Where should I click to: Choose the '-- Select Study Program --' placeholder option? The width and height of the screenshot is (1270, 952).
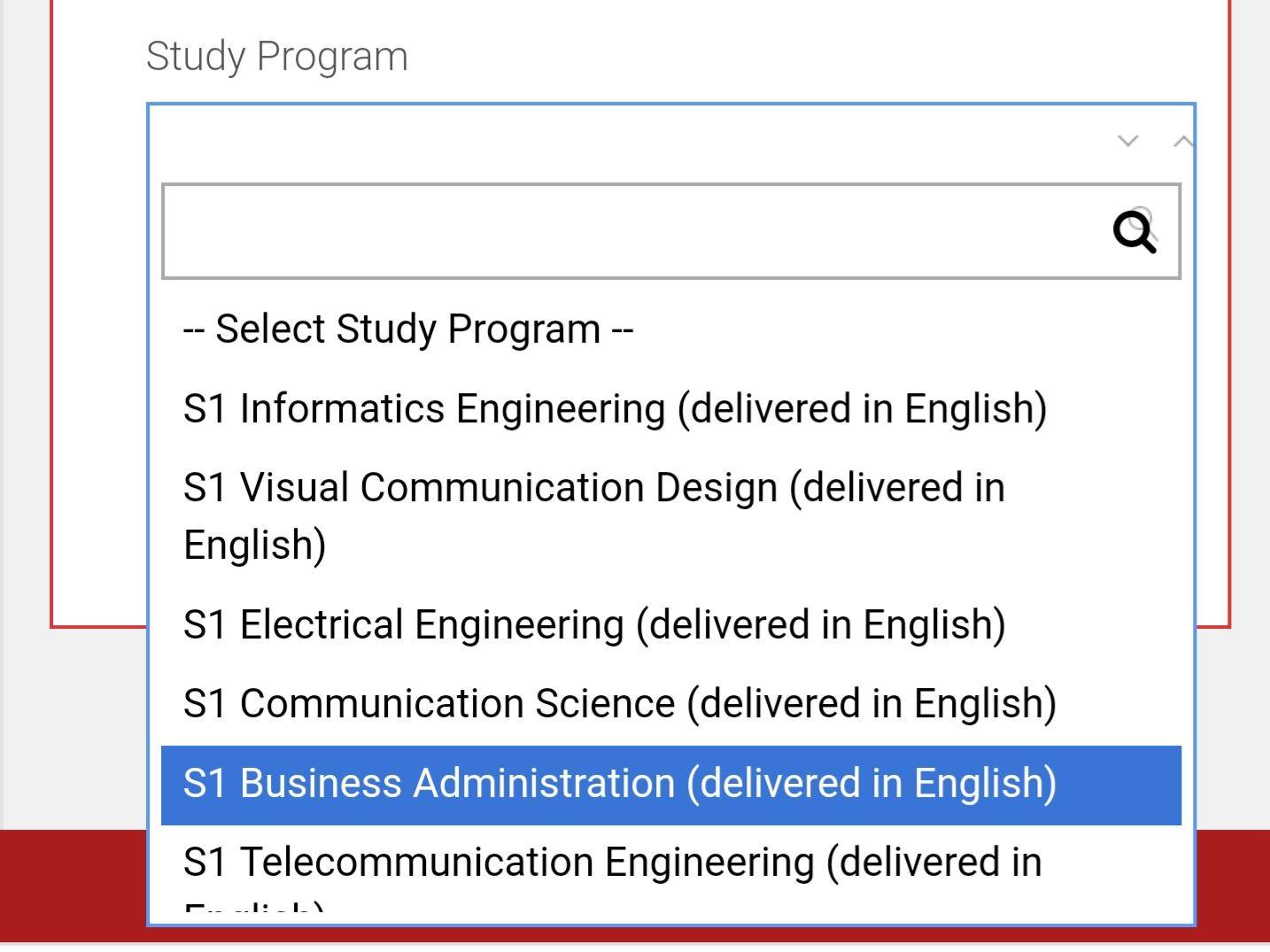pyautogui.click(x=408, y=329)
